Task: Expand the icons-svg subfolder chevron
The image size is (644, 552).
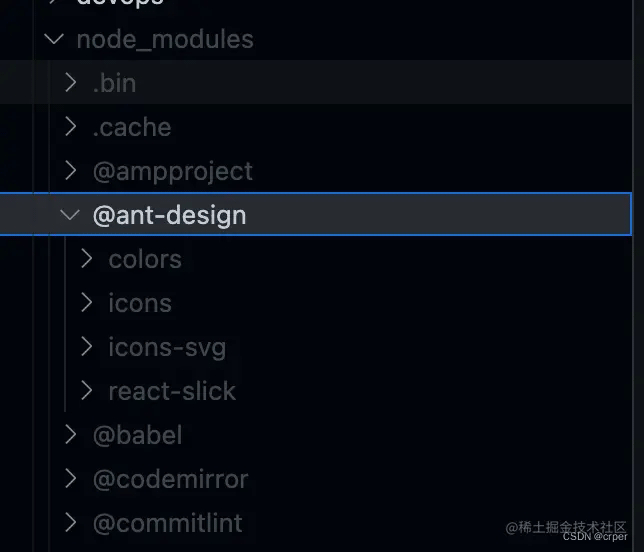Action: tap(86, 347)
